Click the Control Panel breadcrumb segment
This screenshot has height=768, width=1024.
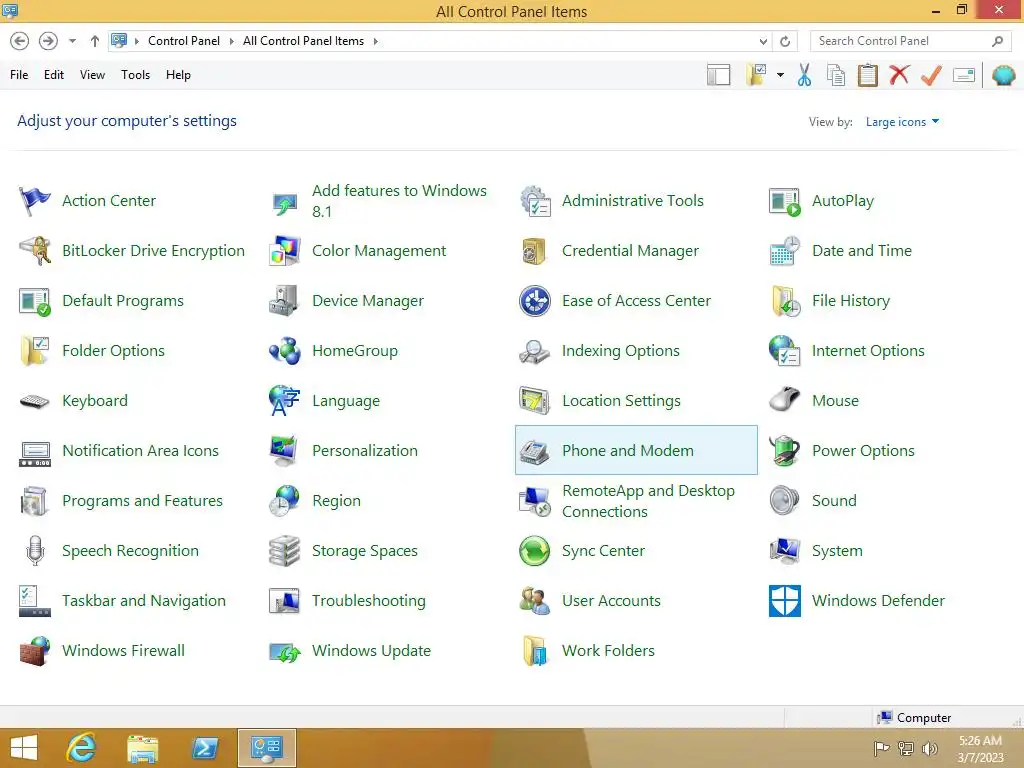(184, 41)
